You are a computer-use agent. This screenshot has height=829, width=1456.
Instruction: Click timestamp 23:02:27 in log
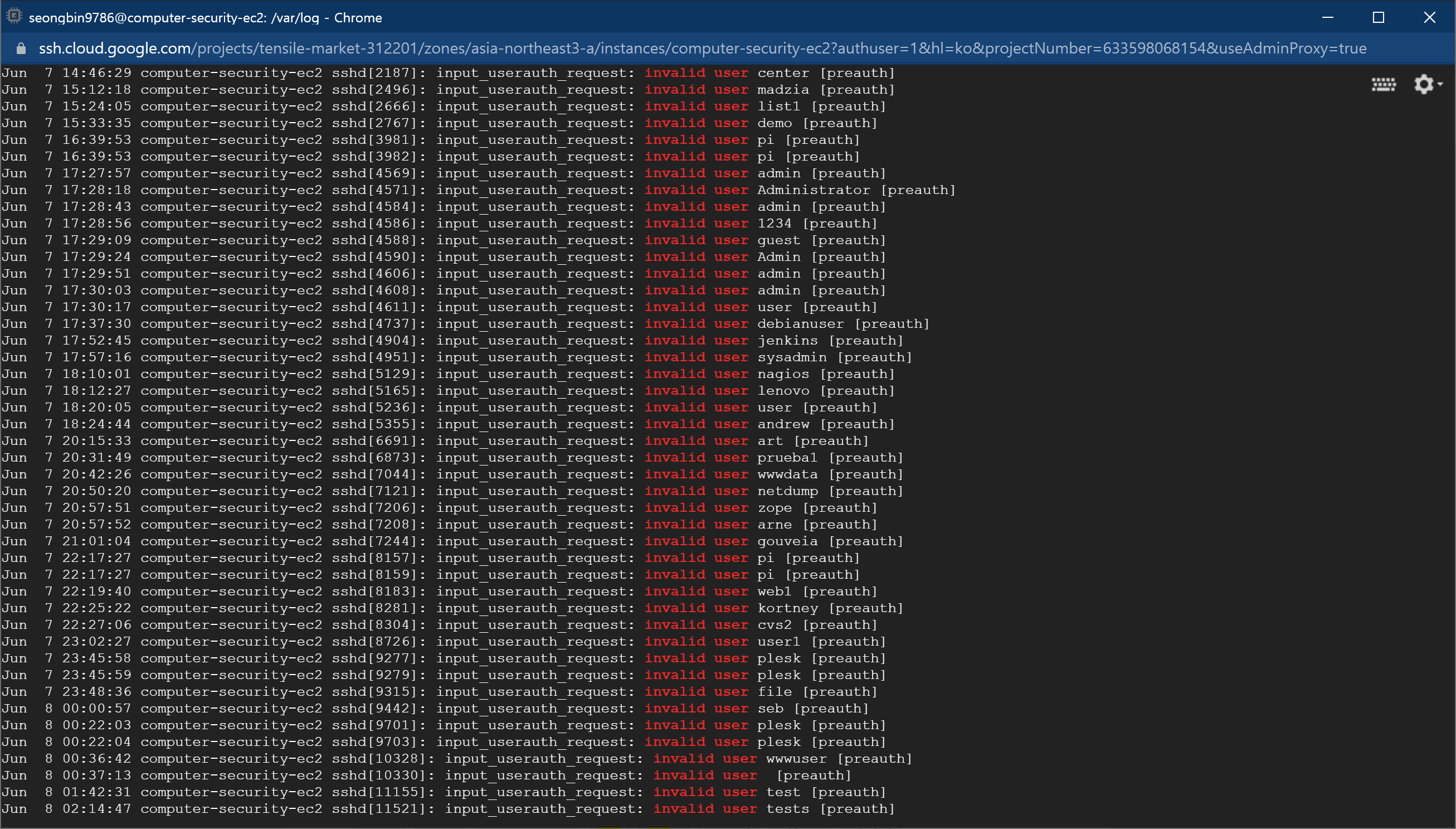(97, 642)
